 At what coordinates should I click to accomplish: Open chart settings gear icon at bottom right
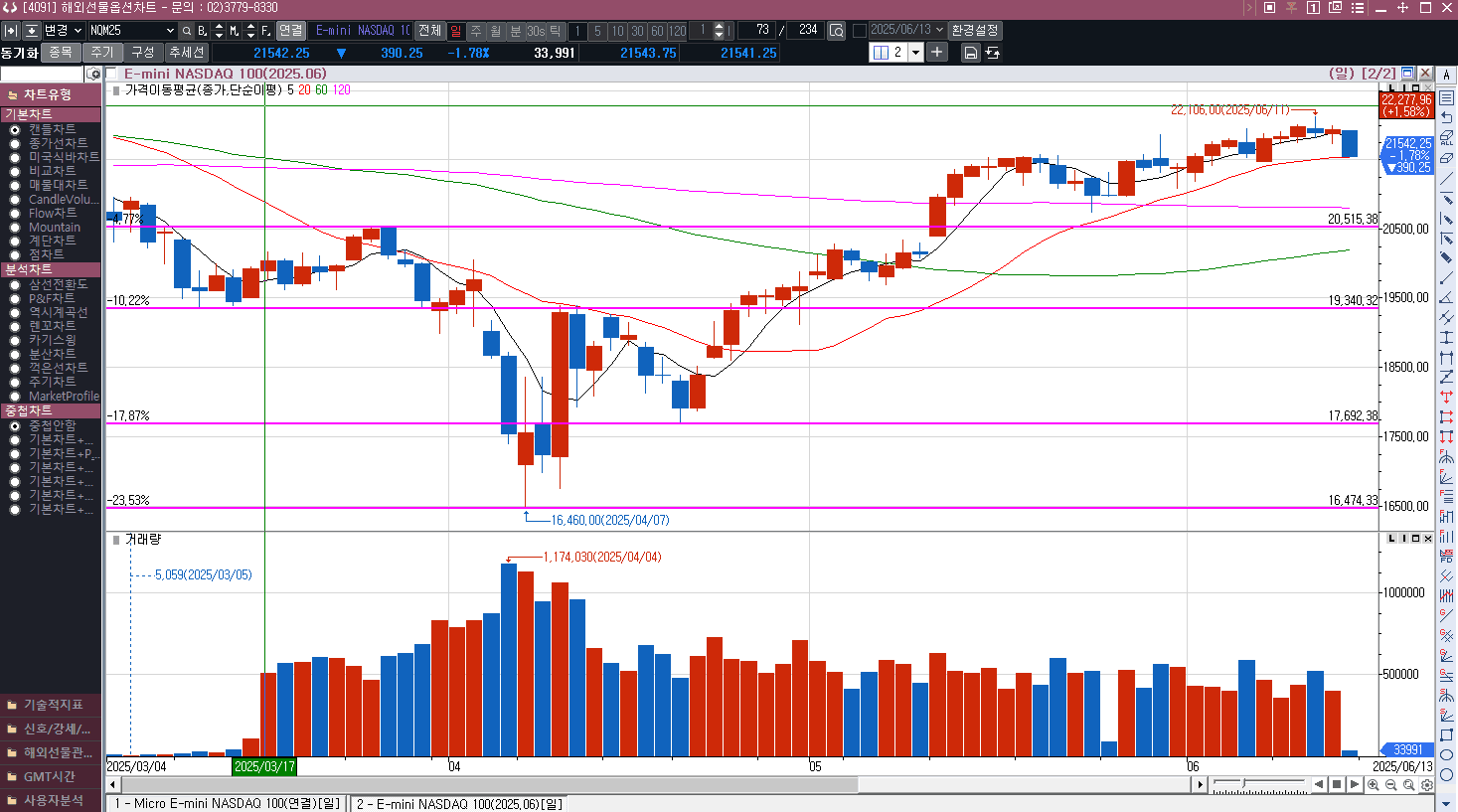(x=1426, y=784)
